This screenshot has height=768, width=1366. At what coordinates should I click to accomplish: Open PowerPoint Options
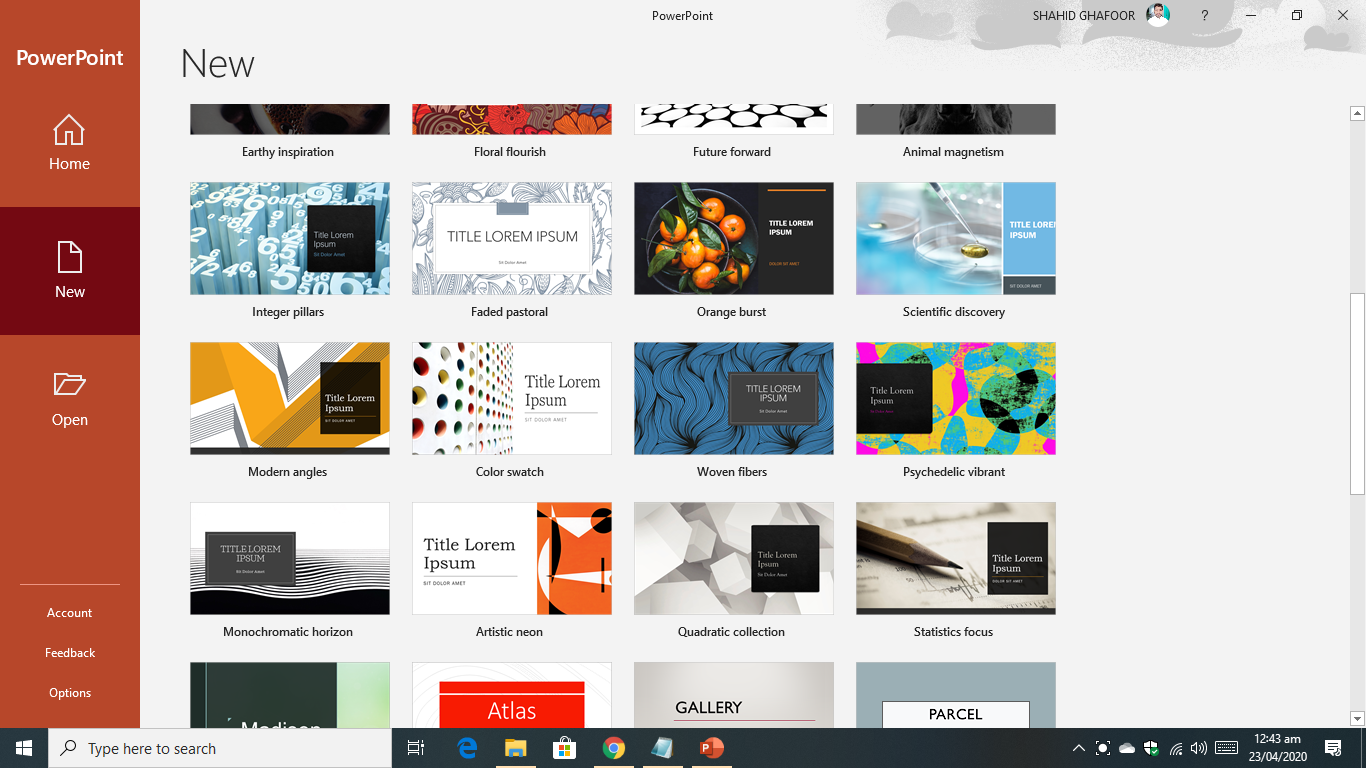(69, 692)
